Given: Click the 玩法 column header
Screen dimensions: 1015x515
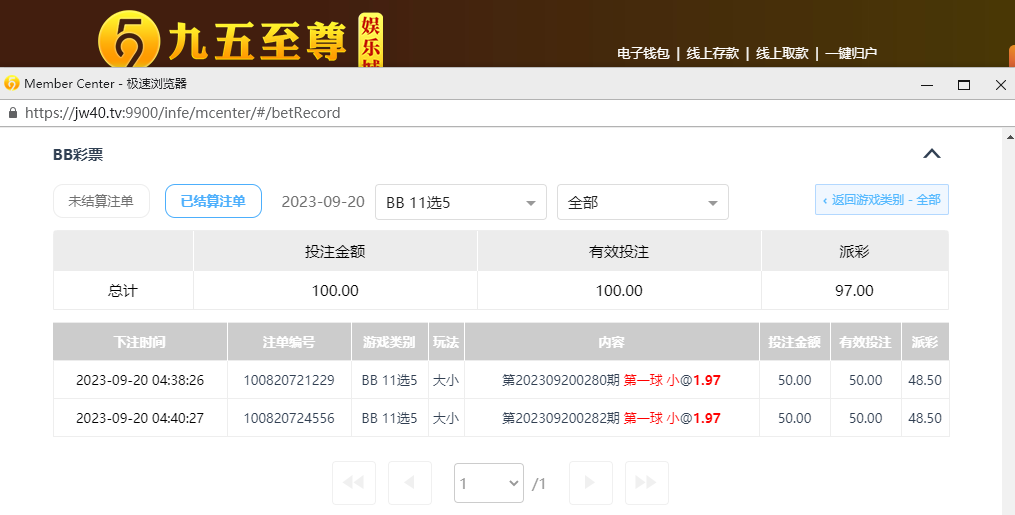Looking at the screenshot, I should tap(446, 342).
